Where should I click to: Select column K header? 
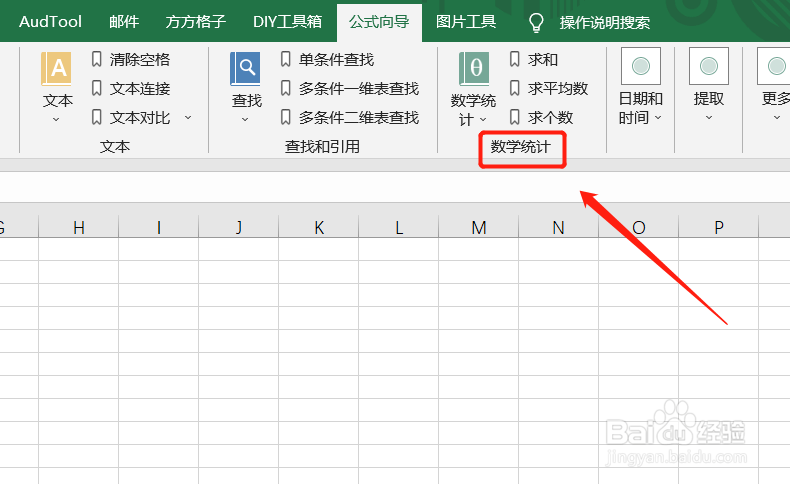point(318,227)
